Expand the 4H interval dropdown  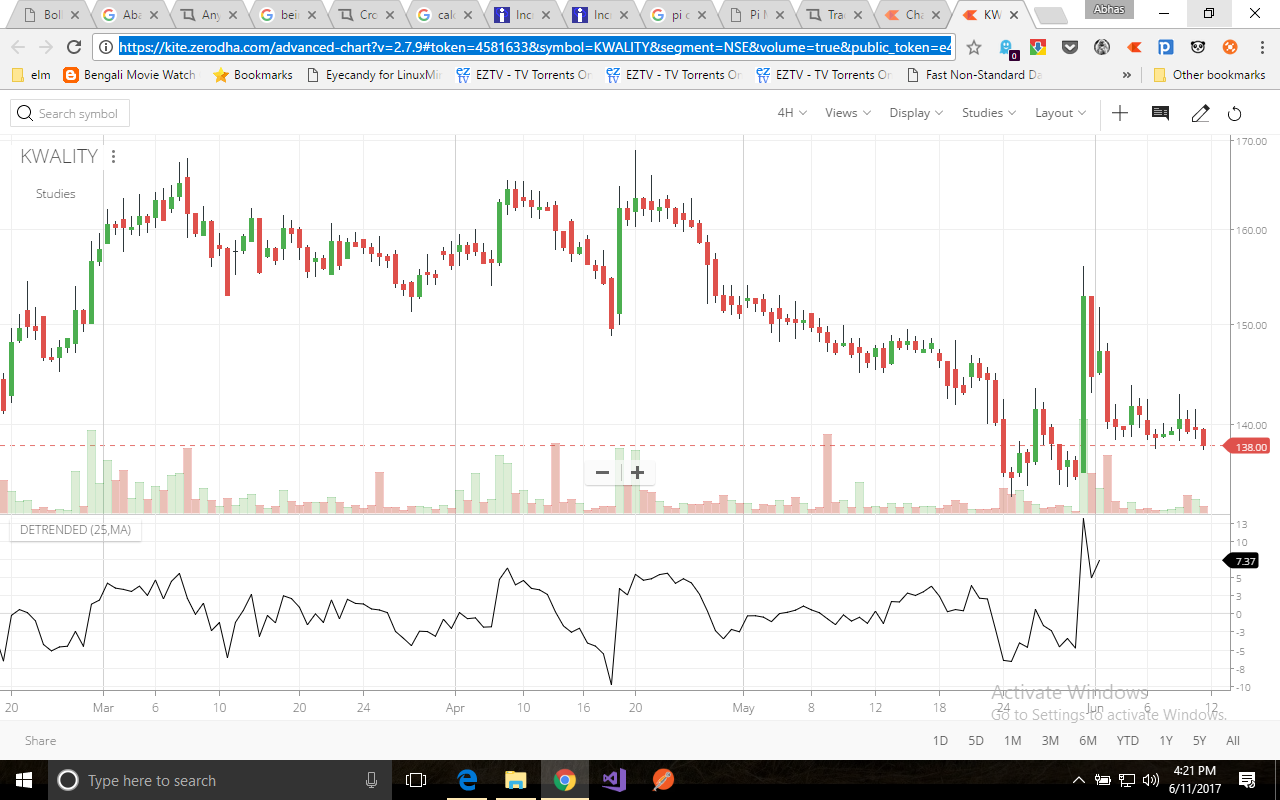[792, 113]
